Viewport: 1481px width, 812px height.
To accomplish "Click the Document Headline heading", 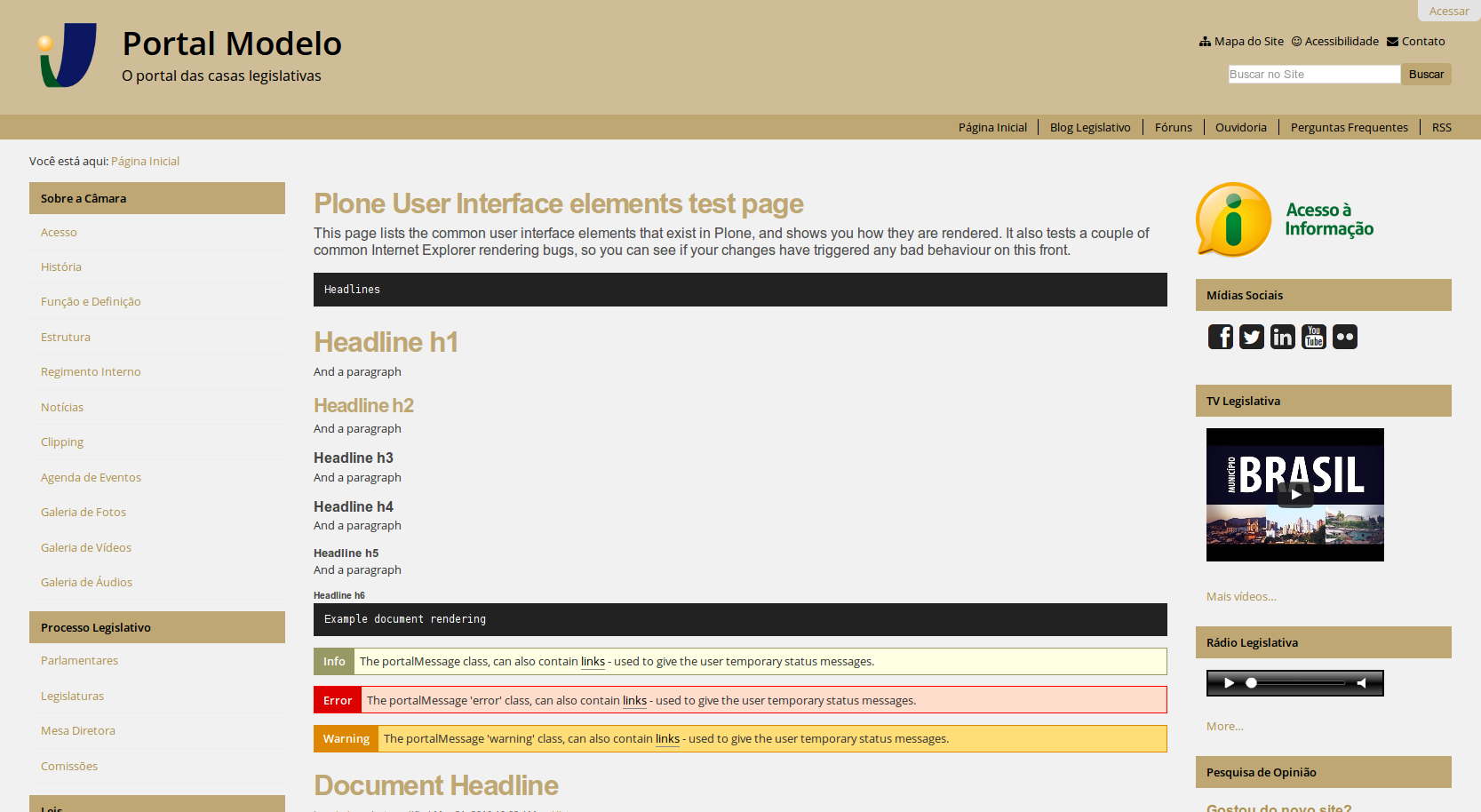I will 436,785.
